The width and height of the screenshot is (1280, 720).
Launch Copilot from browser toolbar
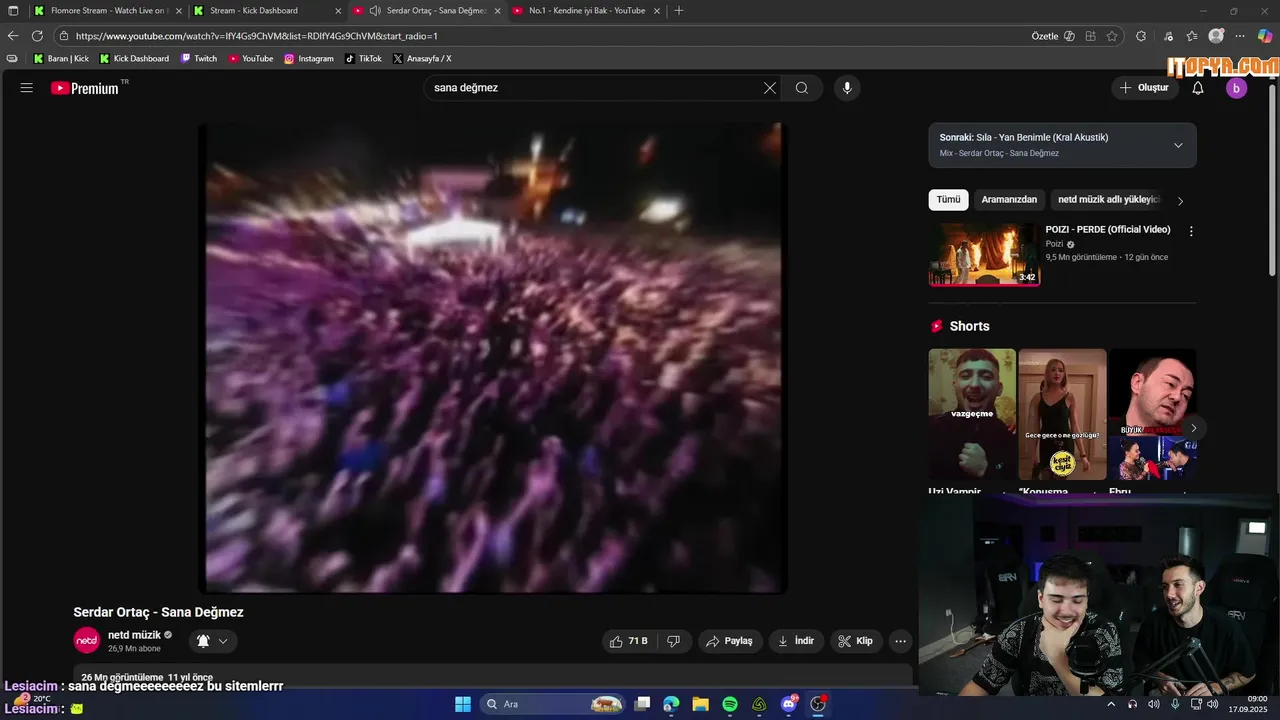tap(1265, 36)
